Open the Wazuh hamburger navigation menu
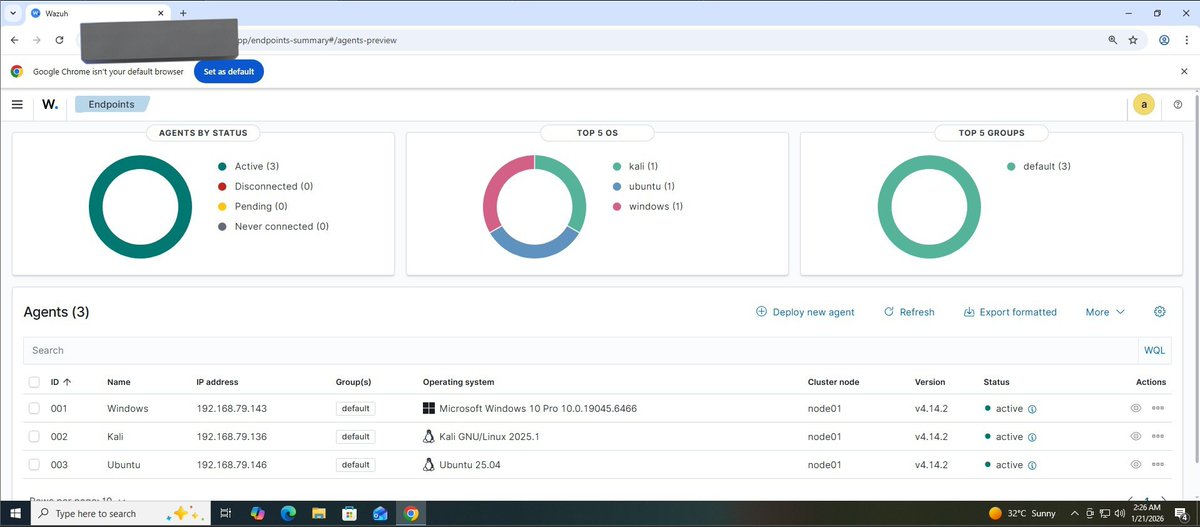The height and width of the screenshot is (527, 1200). point(17,104)
